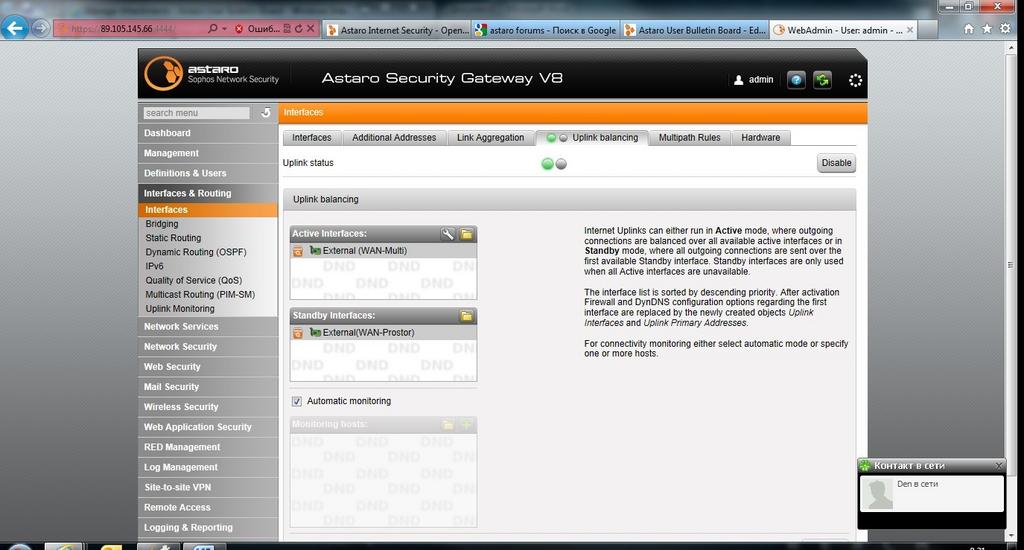Expand Network Security section
1024x550 pixels.
click(208, 347)
